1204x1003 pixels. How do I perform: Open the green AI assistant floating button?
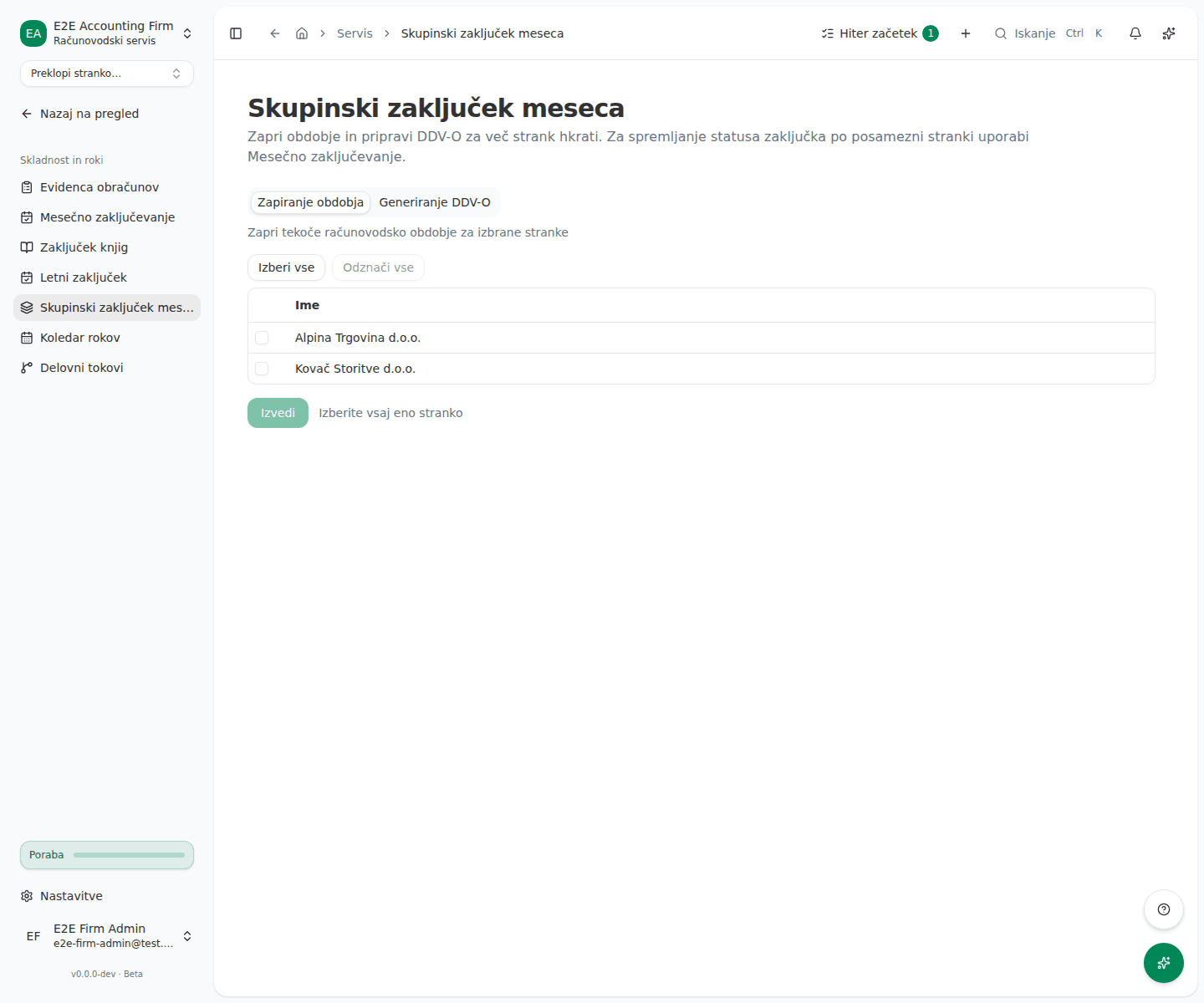(x=1164, y=963)
